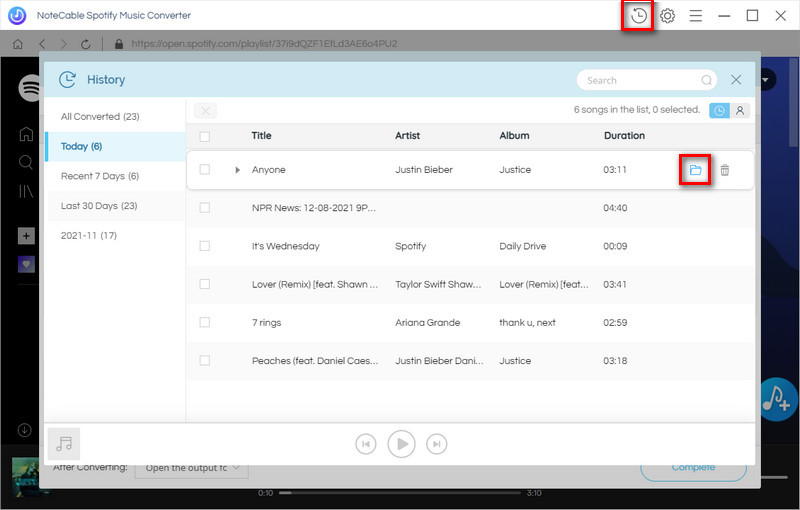Viewport: 800px width, 510px height.
Task: Navigate back in the embedded browser
Action: point(42,44)
